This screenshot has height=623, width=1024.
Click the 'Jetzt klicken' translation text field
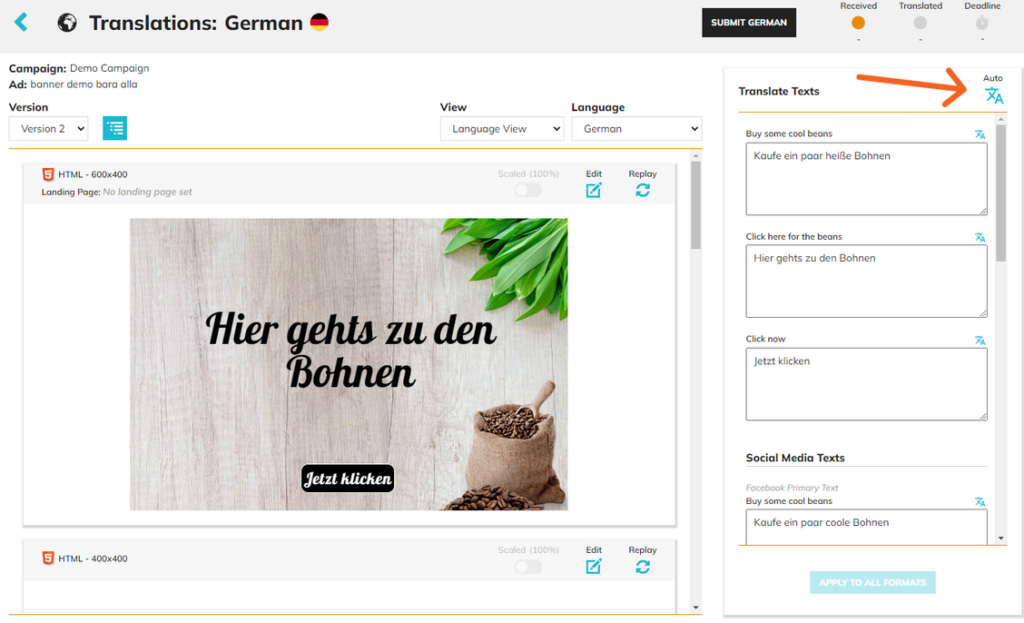point(867,384)
